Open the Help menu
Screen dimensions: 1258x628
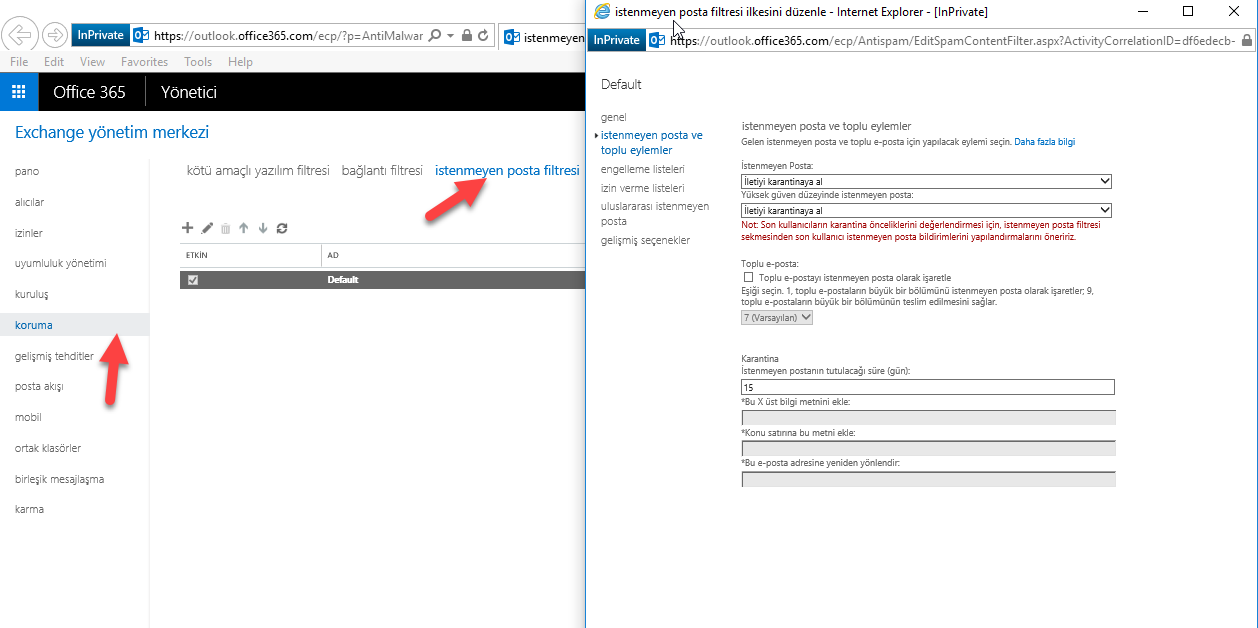point(240,62)
